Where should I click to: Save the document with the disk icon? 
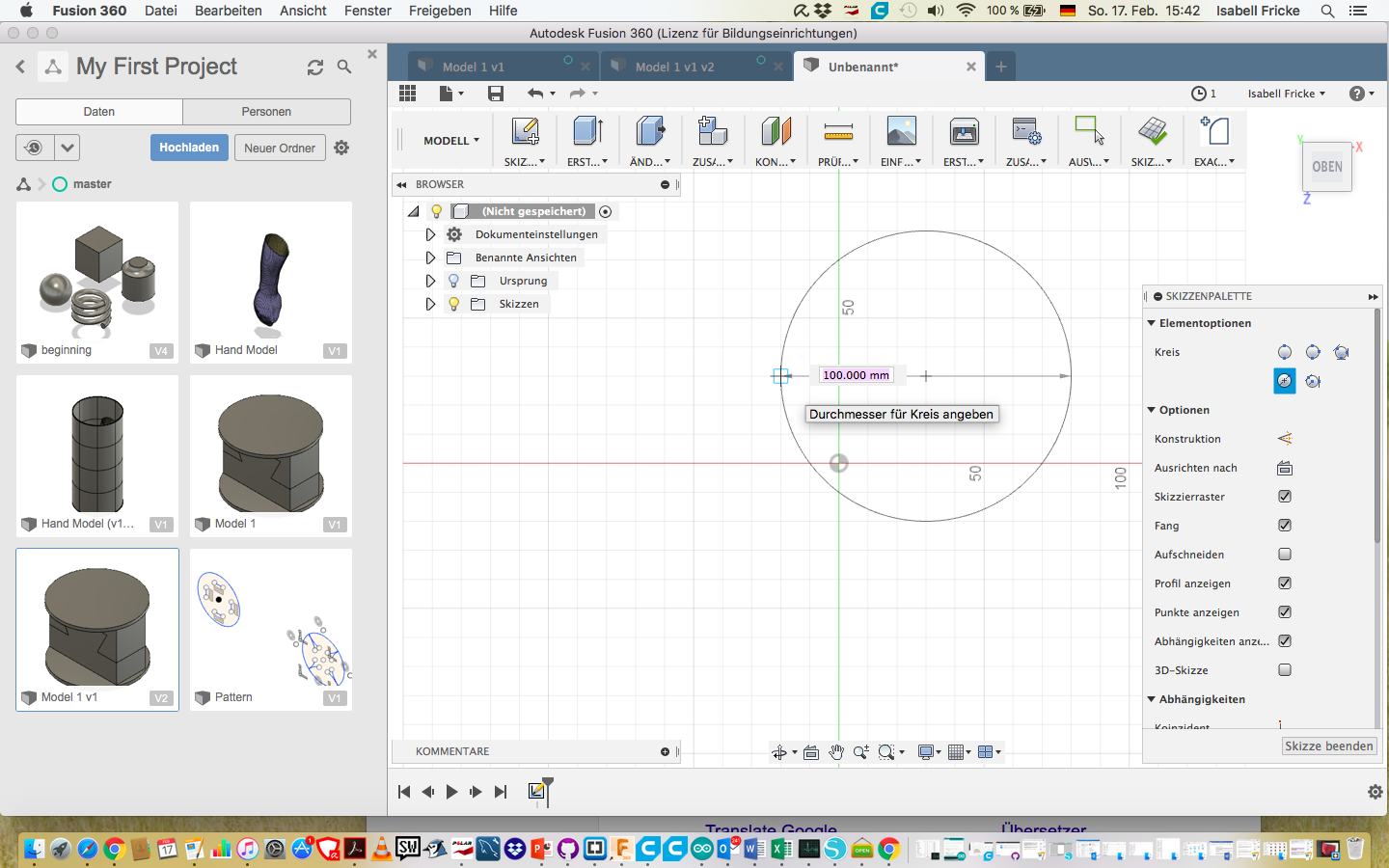[496, 94]
